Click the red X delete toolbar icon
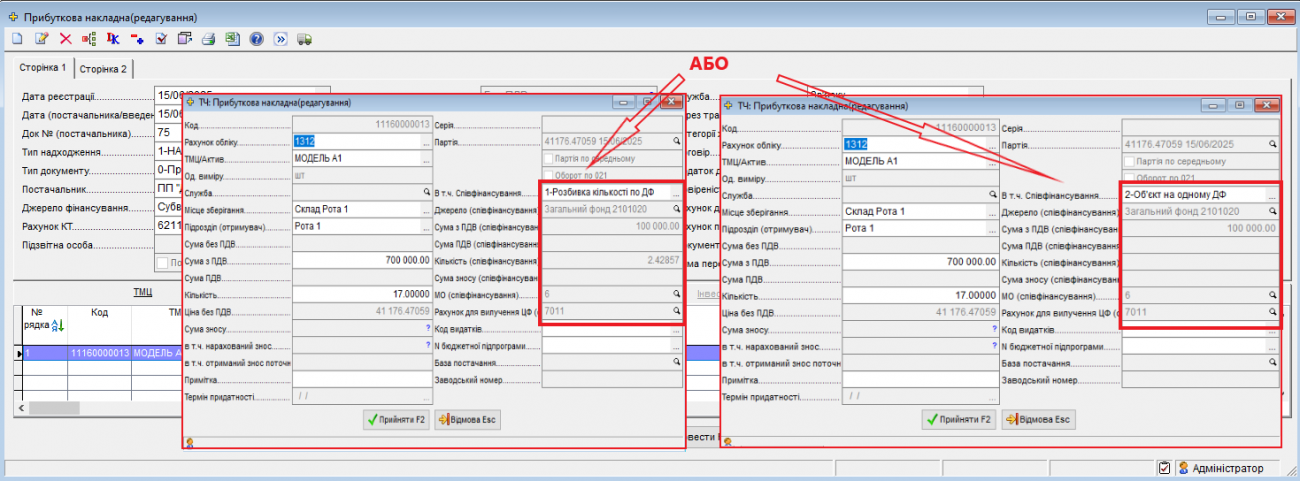Image resolution: width=1300 pixels, height=481 pixels. tap(65, 39)
